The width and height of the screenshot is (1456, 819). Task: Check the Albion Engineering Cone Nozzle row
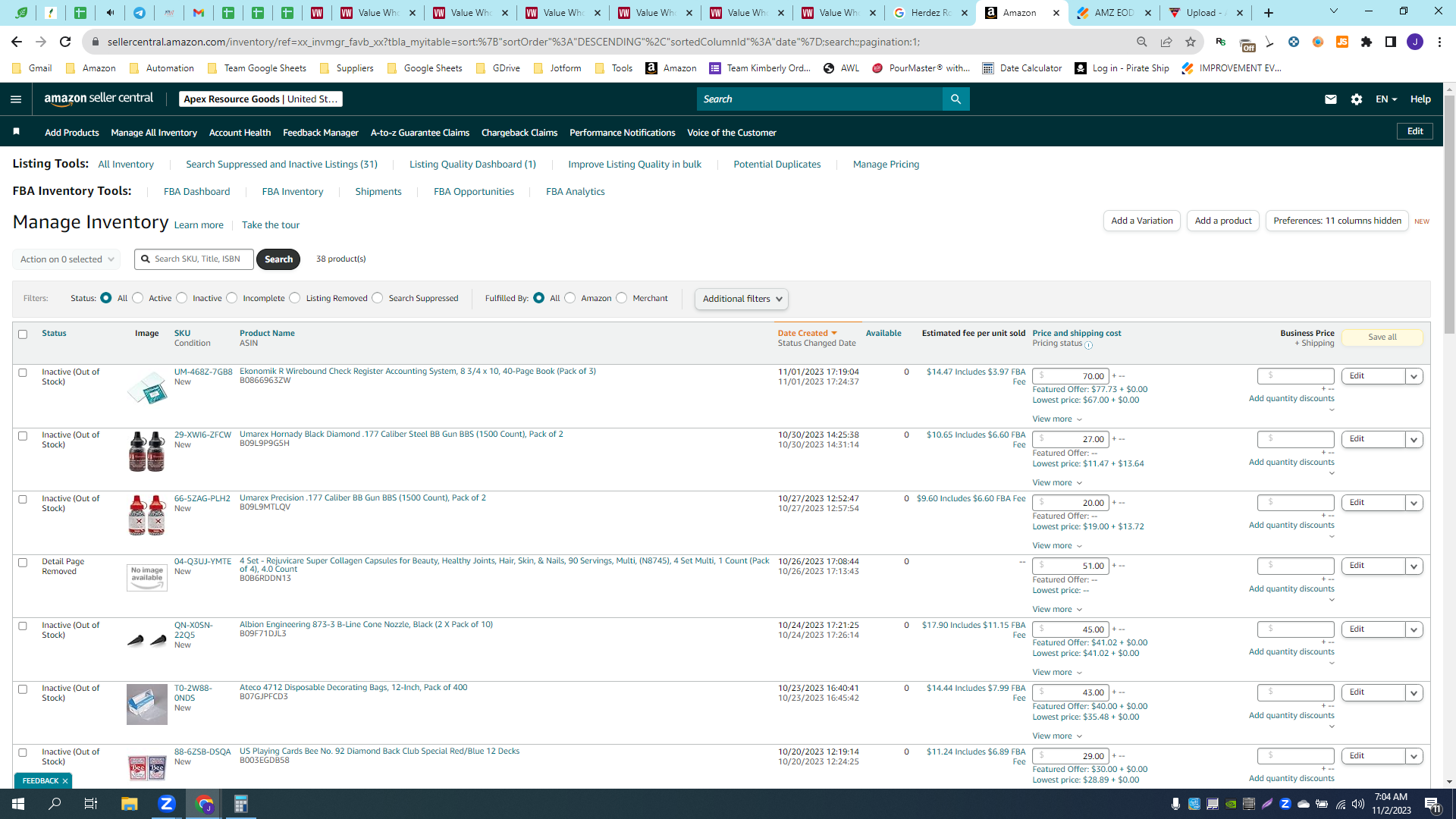point(23,626)
